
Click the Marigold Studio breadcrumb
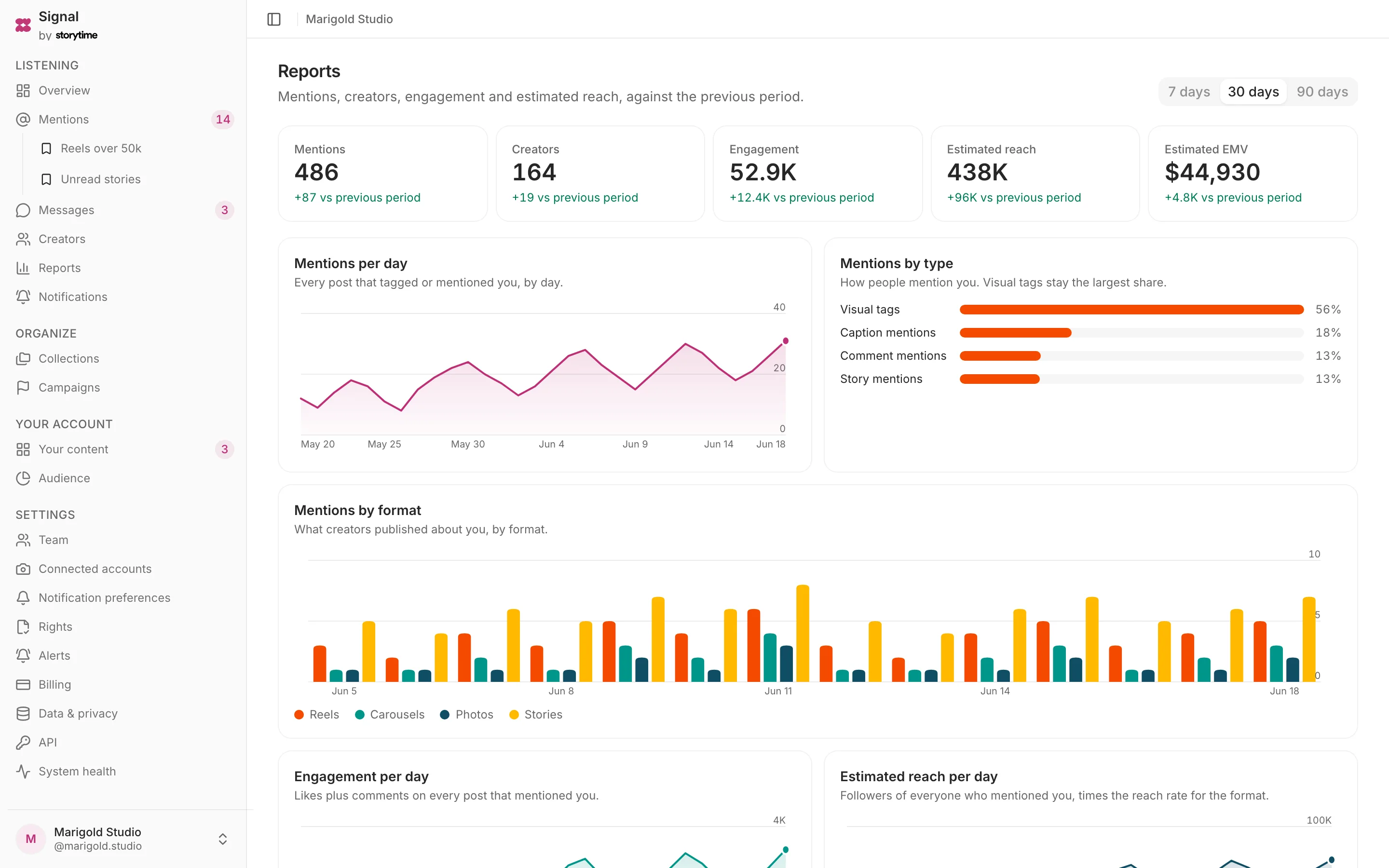(349, 19)
